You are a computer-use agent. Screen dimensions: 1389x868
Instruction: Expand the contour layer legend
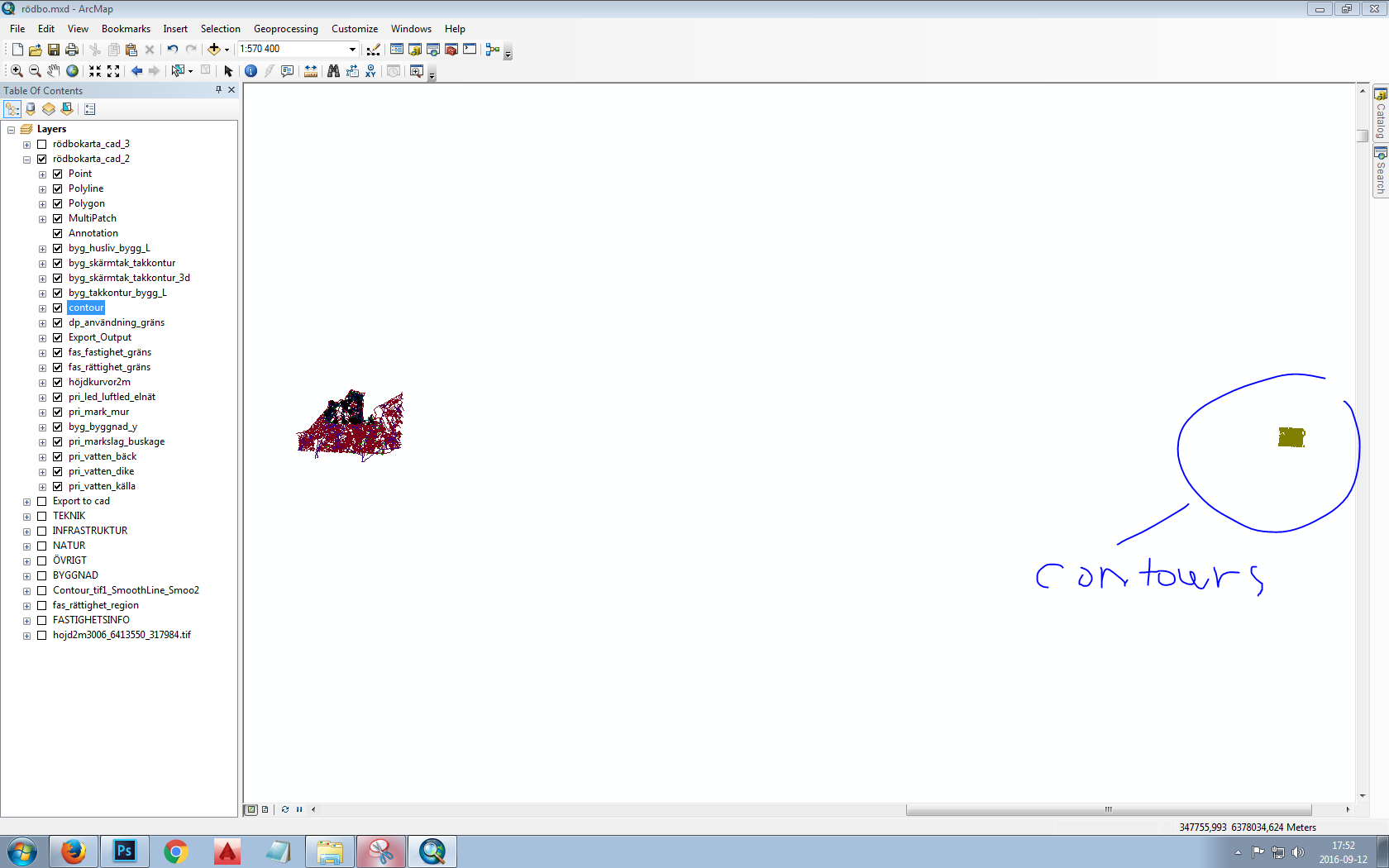(x=42, y=308)
